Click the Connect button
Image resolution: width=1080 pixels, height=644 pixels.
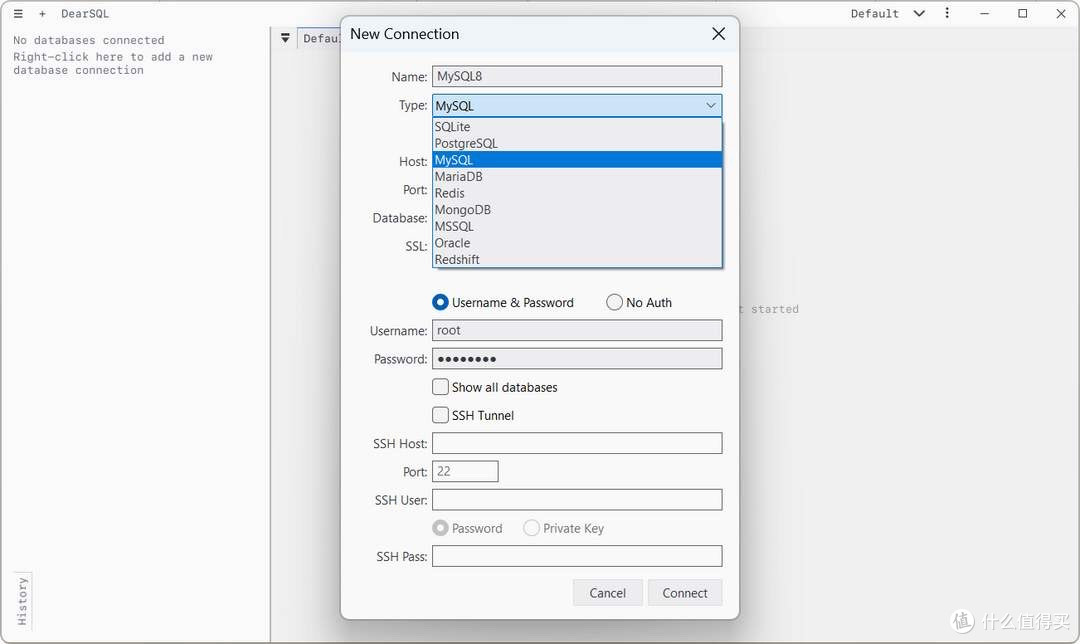[x=685, y=593]
